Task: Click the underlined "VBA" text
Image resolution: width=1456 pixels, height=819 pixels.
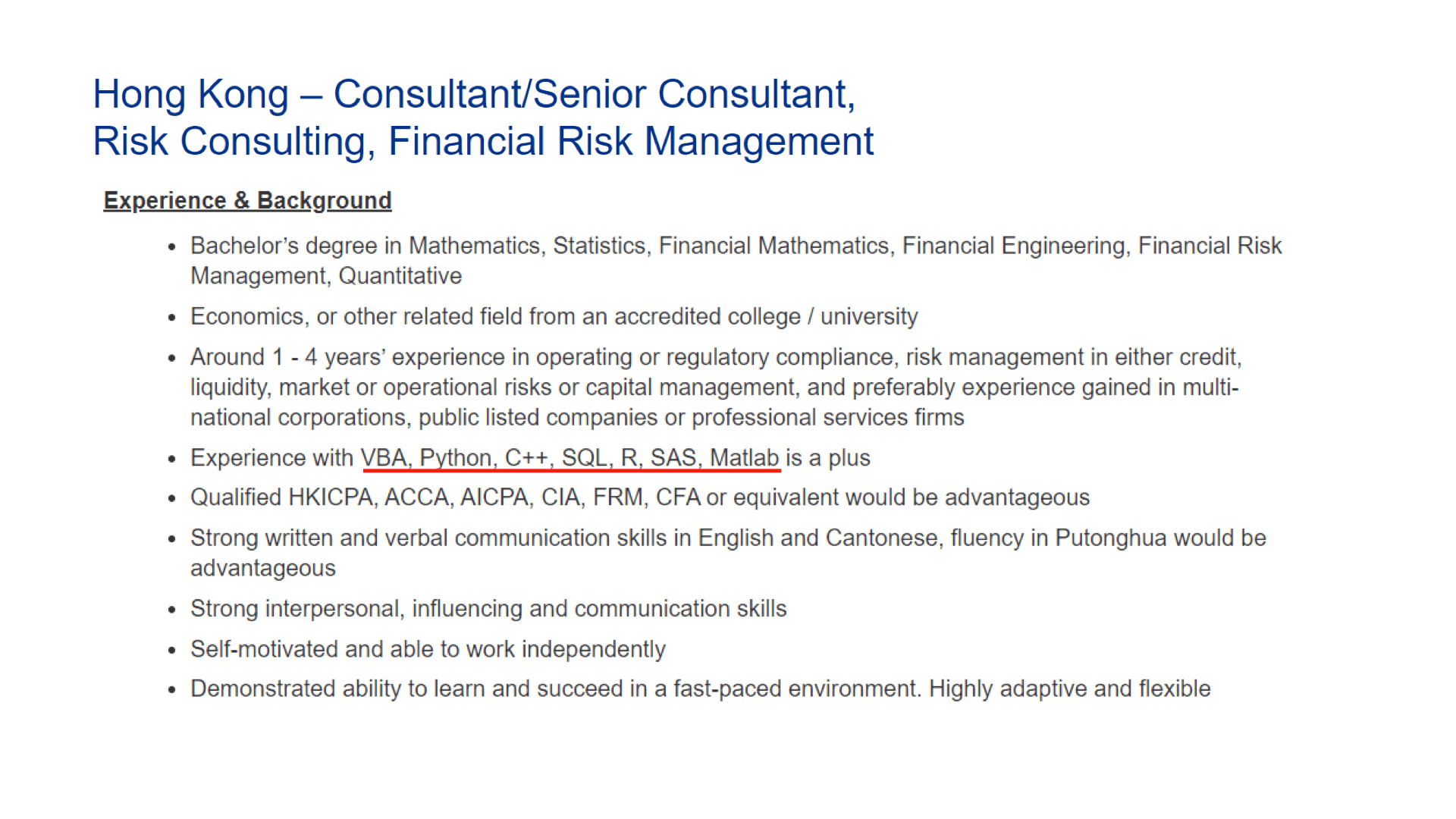Action: click(x=384, y=458)
